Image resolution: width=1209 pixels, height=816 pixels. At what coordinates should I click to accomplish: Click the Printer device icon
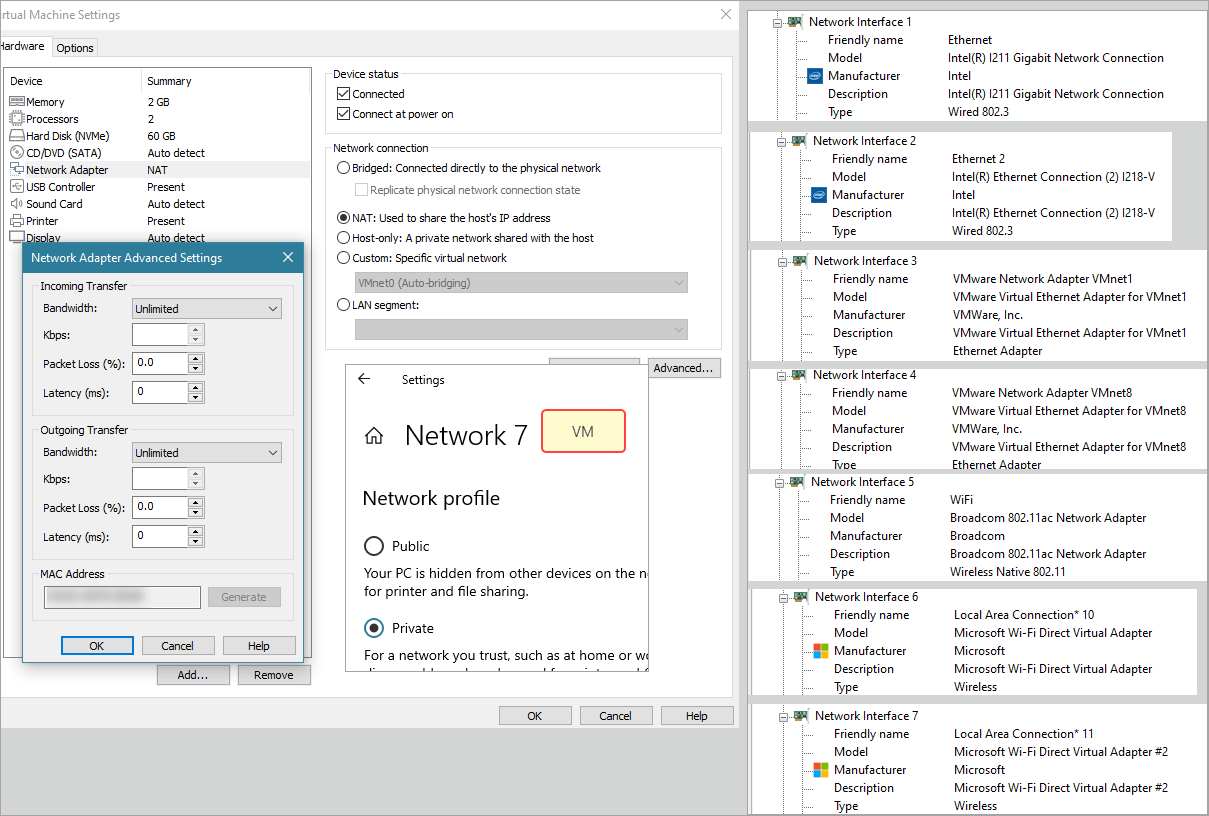pos(17,221)
